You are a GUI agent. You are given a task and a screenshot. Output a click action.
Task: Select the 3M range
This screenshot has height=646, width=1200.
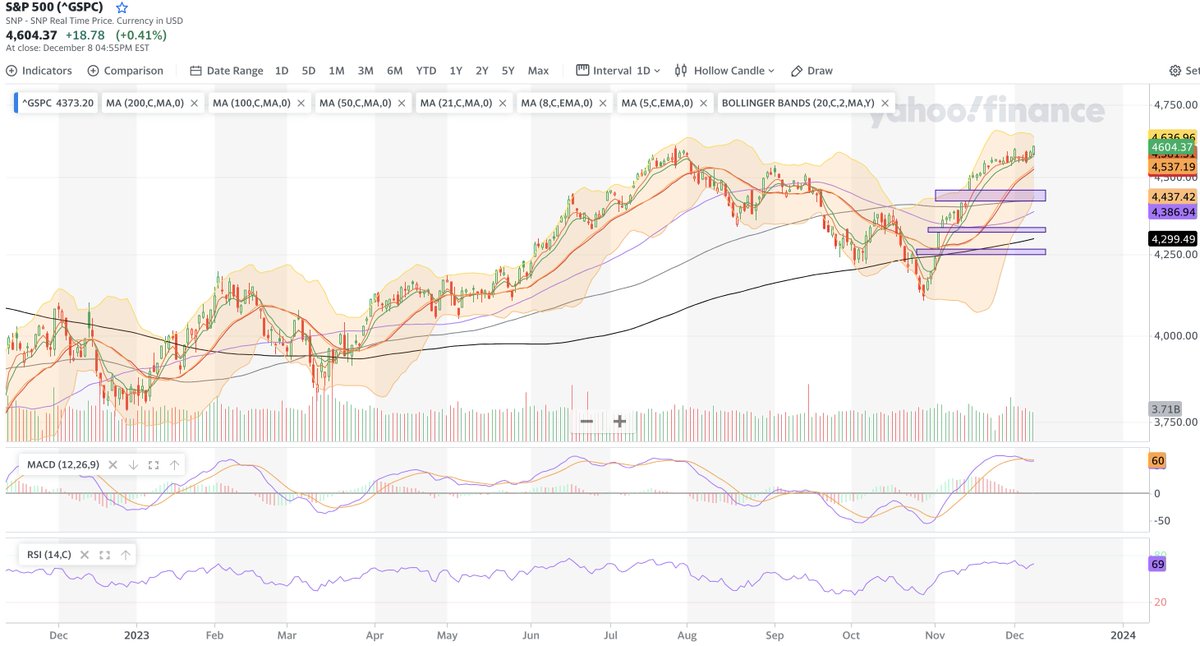tap(366, 71)
